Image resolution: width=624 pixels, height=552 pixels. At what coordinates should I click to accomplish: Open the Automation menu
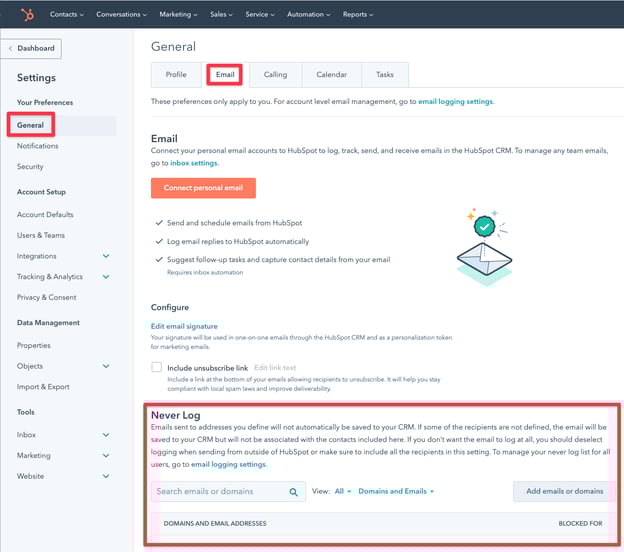click(x=308, y=14)
